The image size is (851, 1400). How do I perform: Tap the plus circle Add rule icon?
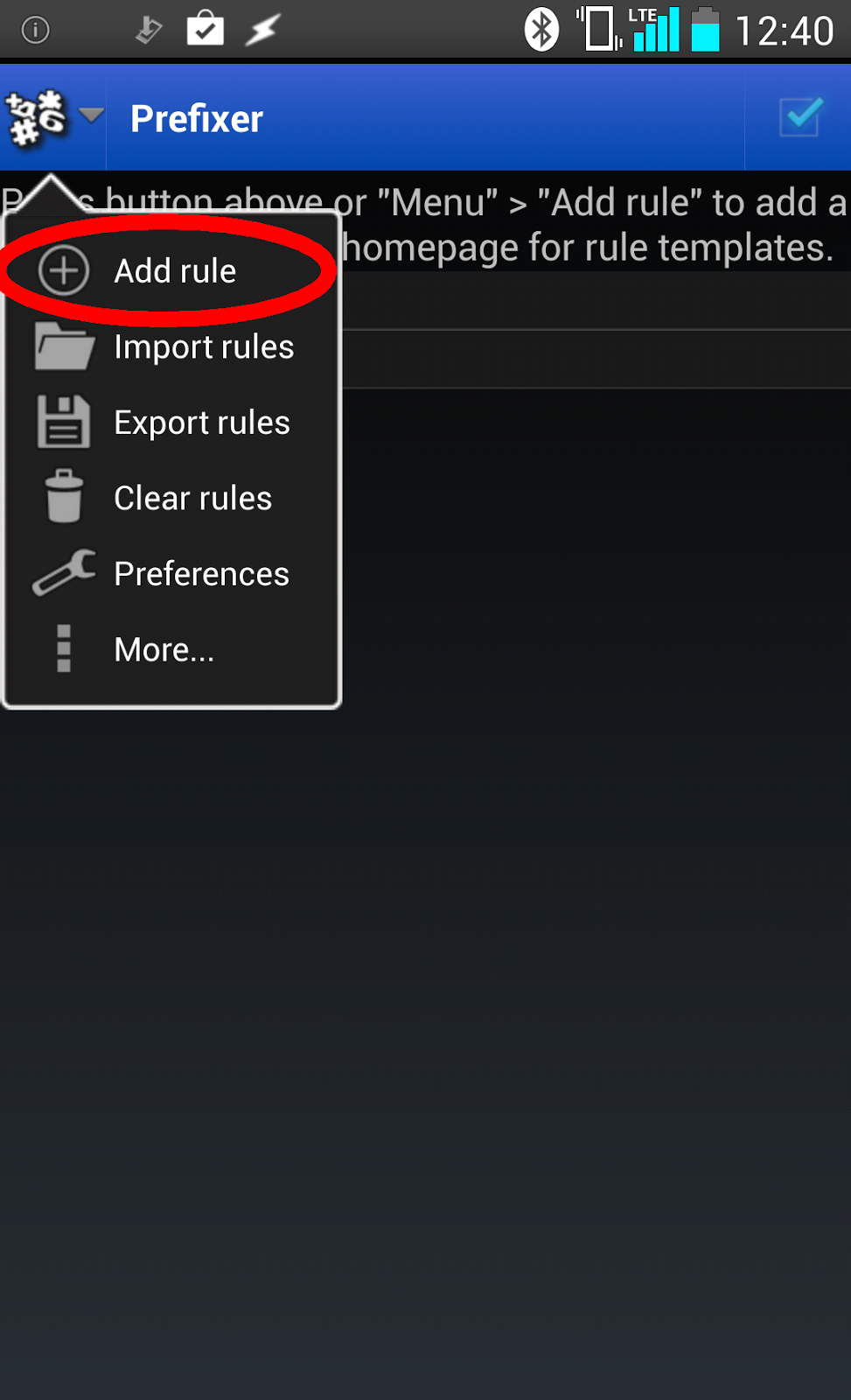coord(64,270)
